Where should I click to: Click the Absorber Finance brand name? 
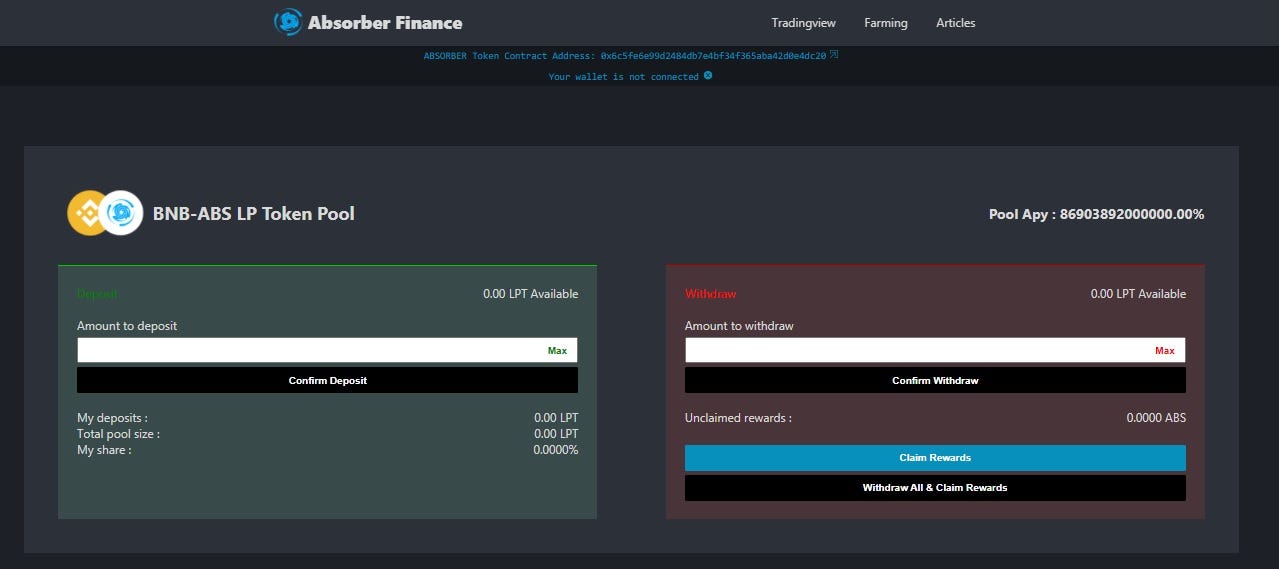click(385, 22)
